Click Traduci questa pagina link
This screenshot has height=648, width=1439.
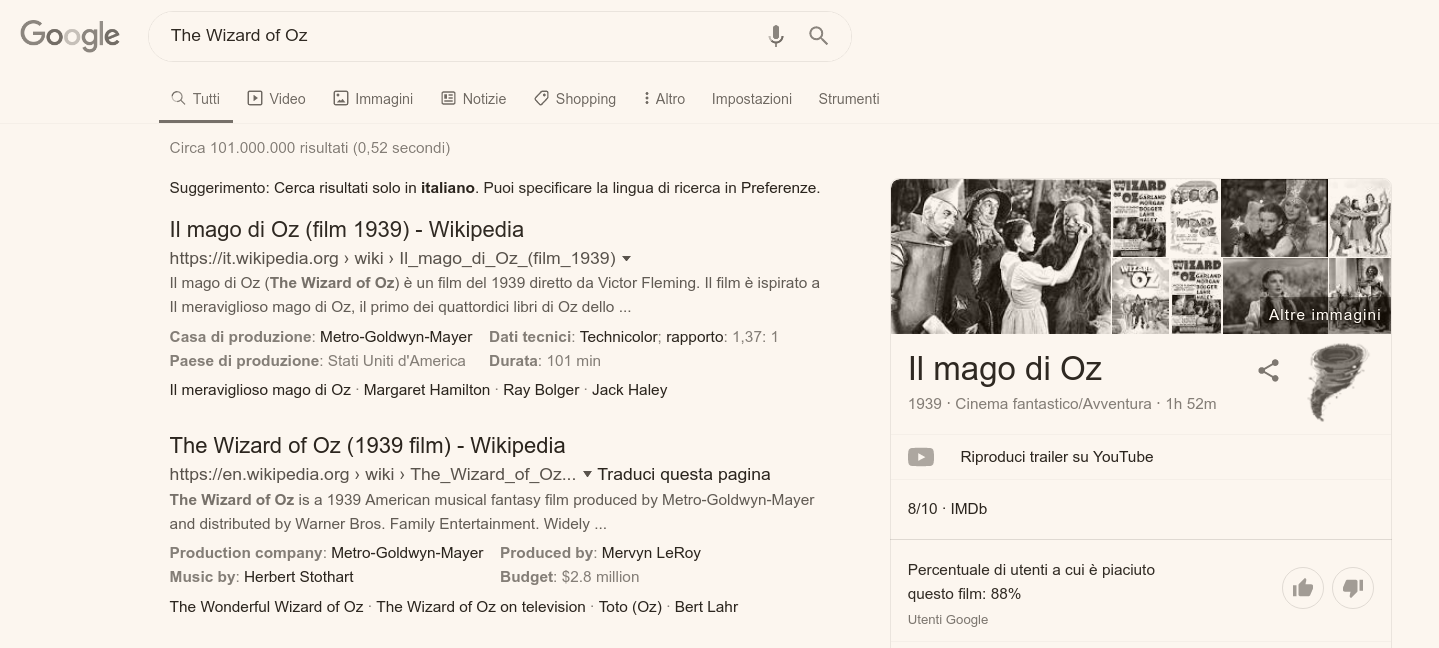[x=684, y=474]
